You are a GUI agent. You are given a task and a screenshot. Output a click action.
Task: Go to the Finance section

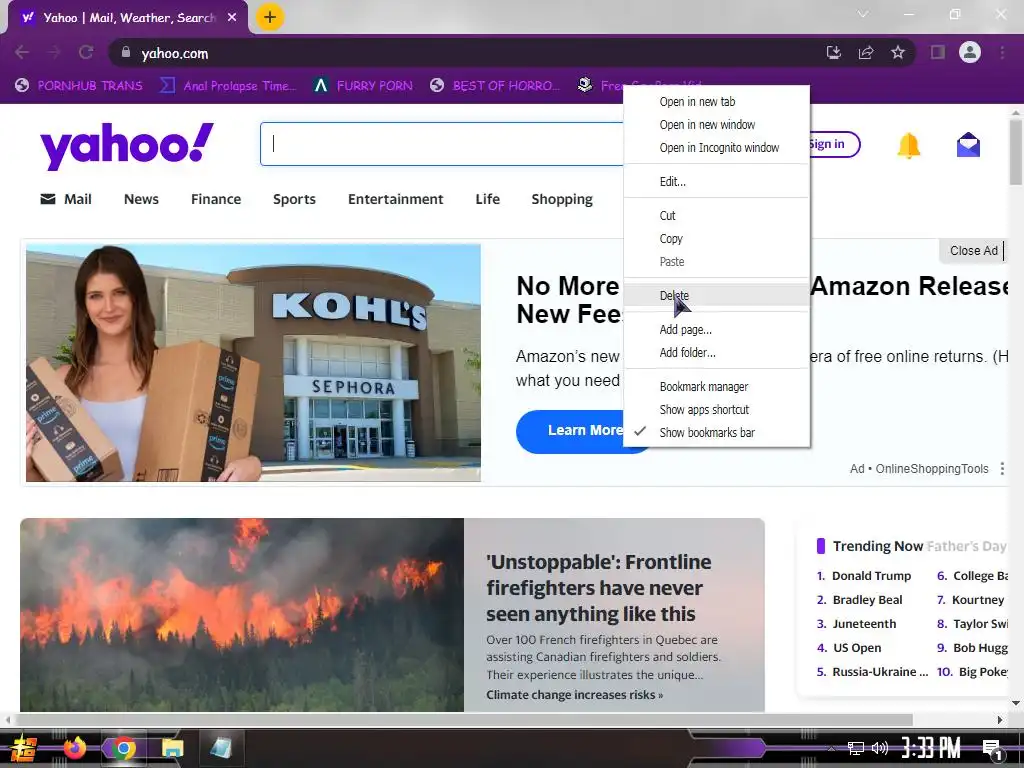pyautogui.click(x=216, y=199)
